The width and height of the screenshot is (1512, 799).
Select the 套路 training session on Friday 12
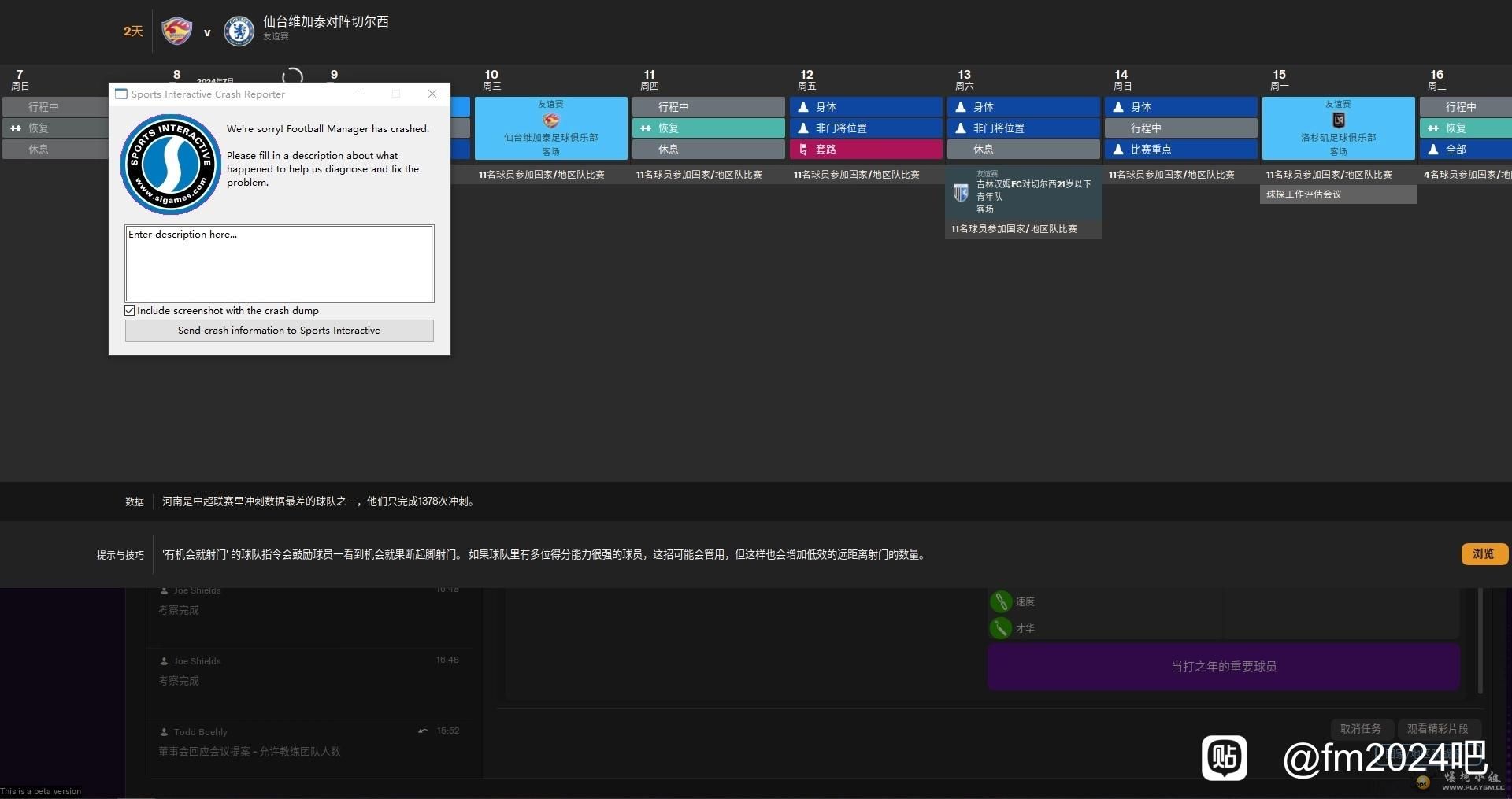[x=865, y=150]
